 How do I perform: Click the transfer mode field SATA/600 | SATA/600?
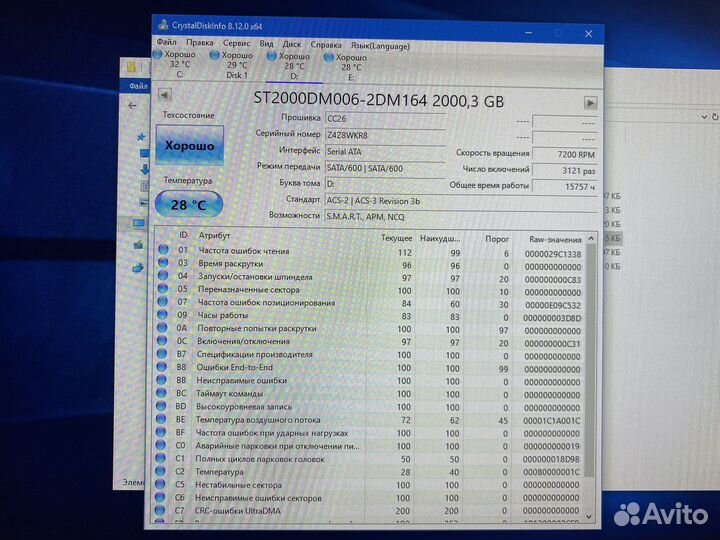pos(385,168)
